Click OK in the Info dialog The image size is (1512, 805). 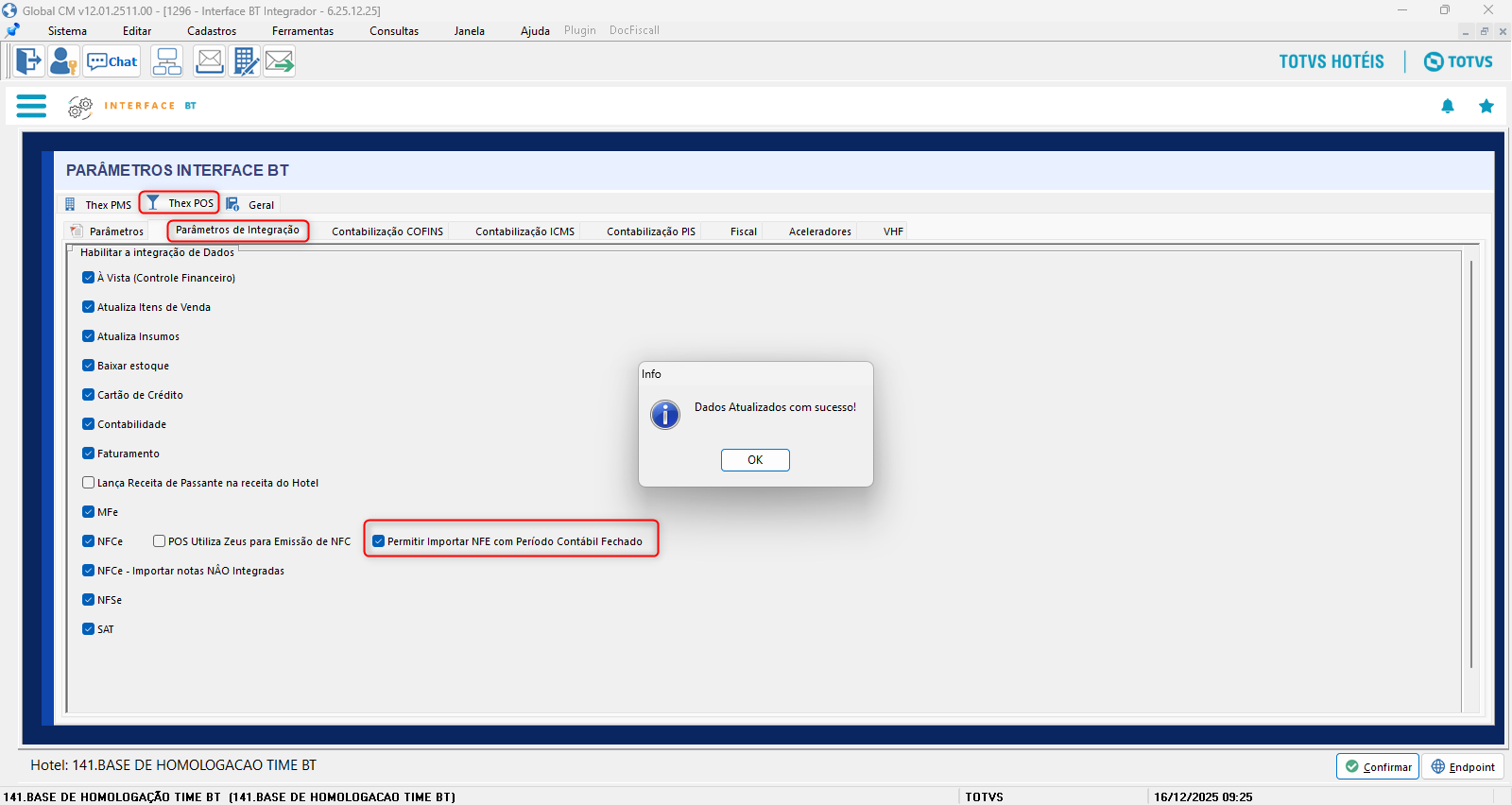(x=755, y=460)
